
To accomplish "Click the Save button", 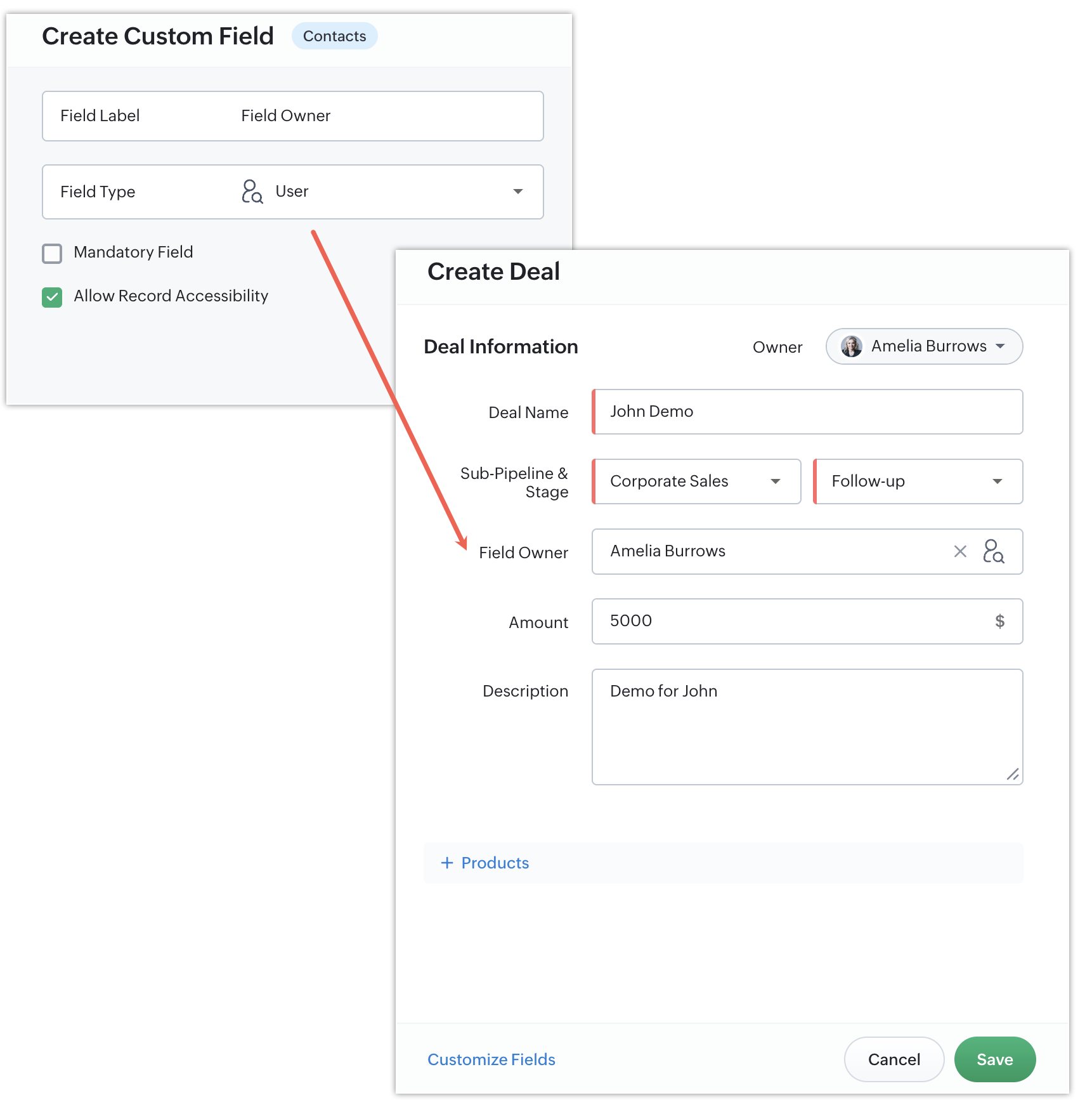I will (994, 1059).
